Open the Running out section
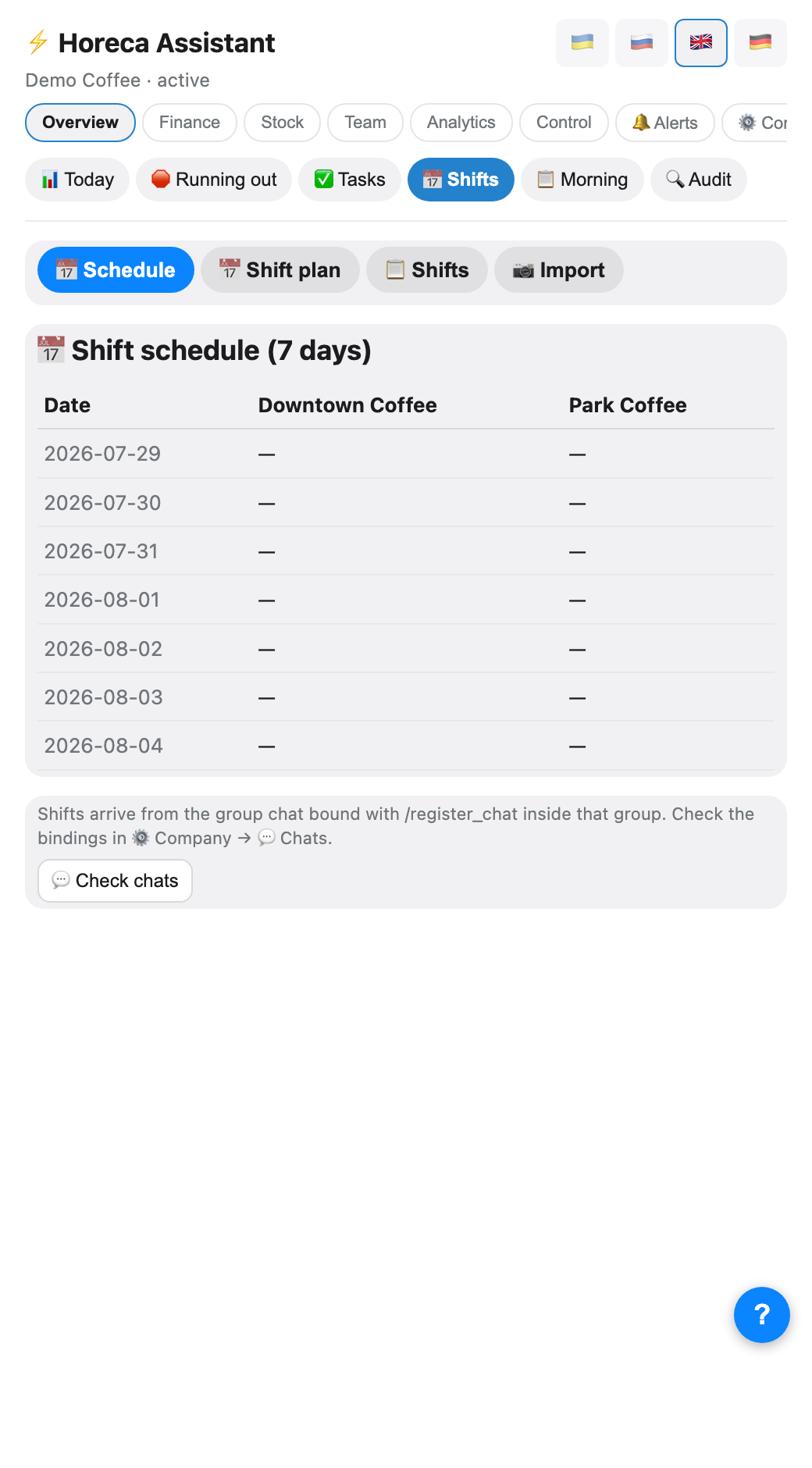Screen dimensions: 812x1468 pos(214,180)
